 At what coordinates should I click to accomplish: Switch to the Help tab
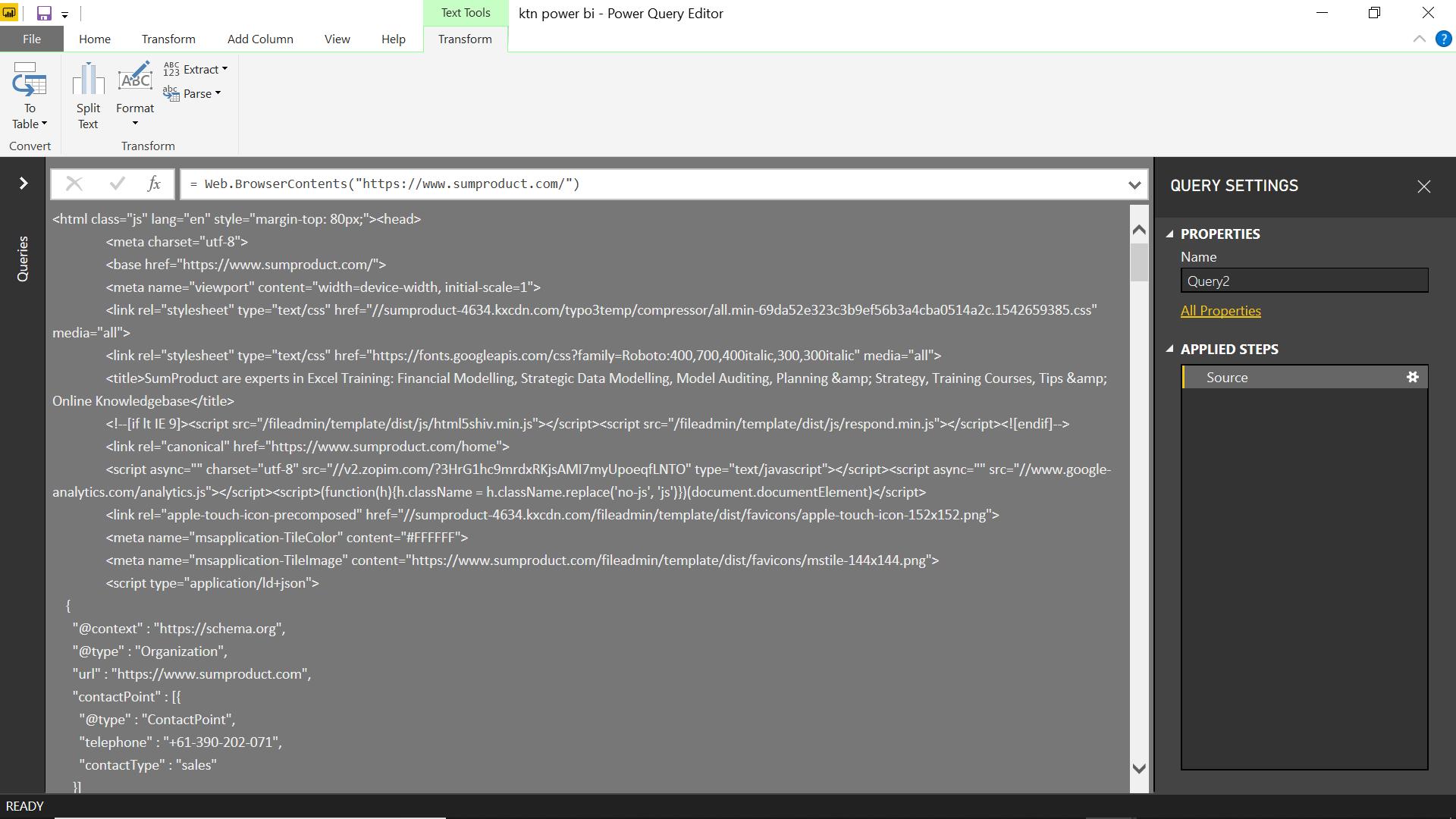pos(394,39)
